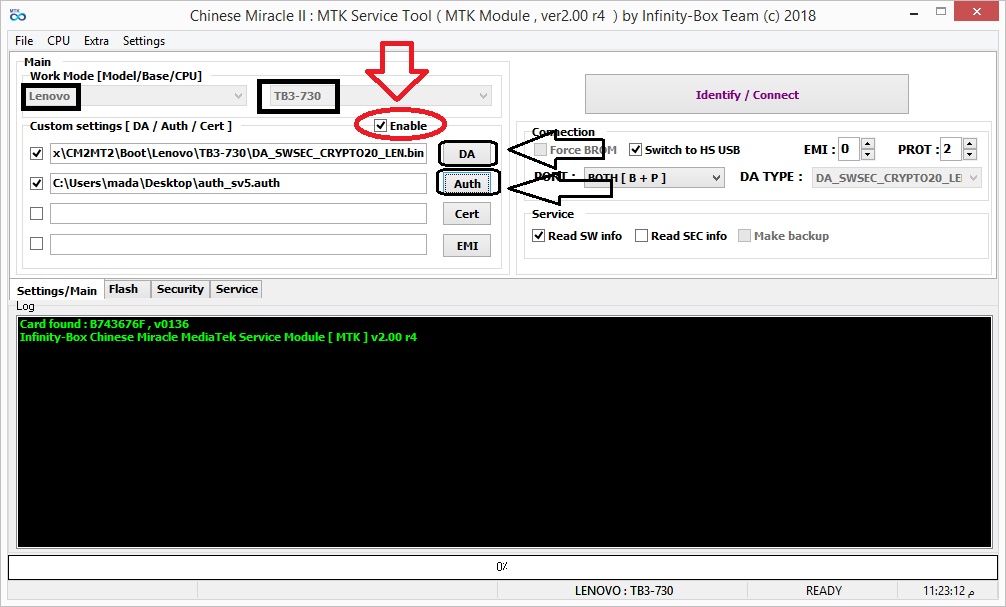Toggle the Read SW info checkbox

[539, 235]
